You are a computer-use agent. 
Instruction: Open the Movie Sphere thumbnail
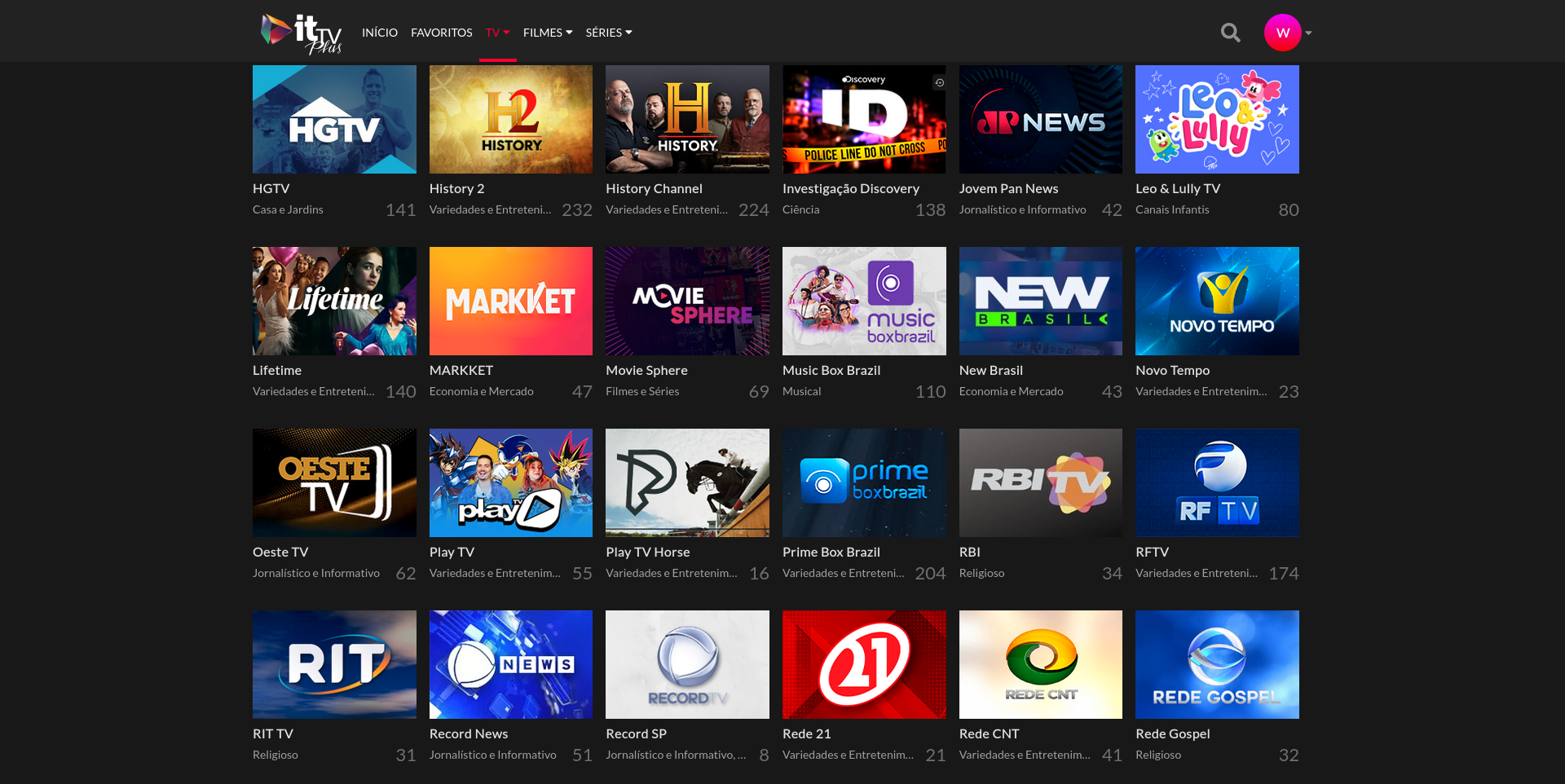pyautogui.click(x=687, y=301)
